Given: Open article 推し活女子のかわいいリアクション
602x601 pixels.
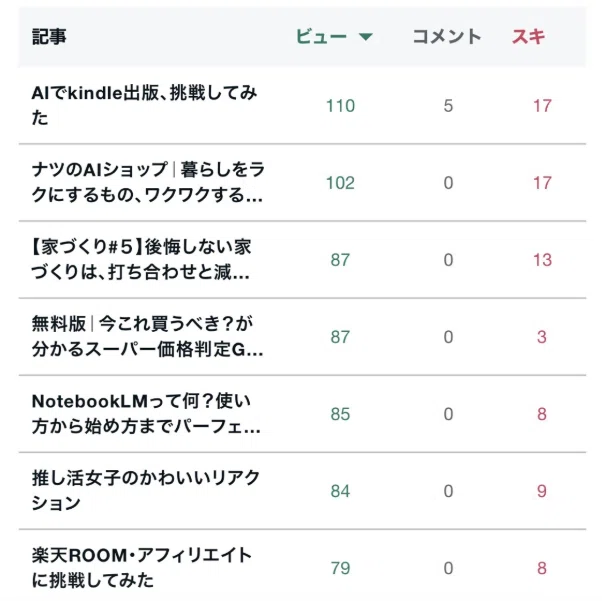Looking at the screenshot, I should (x=146, y=490).
